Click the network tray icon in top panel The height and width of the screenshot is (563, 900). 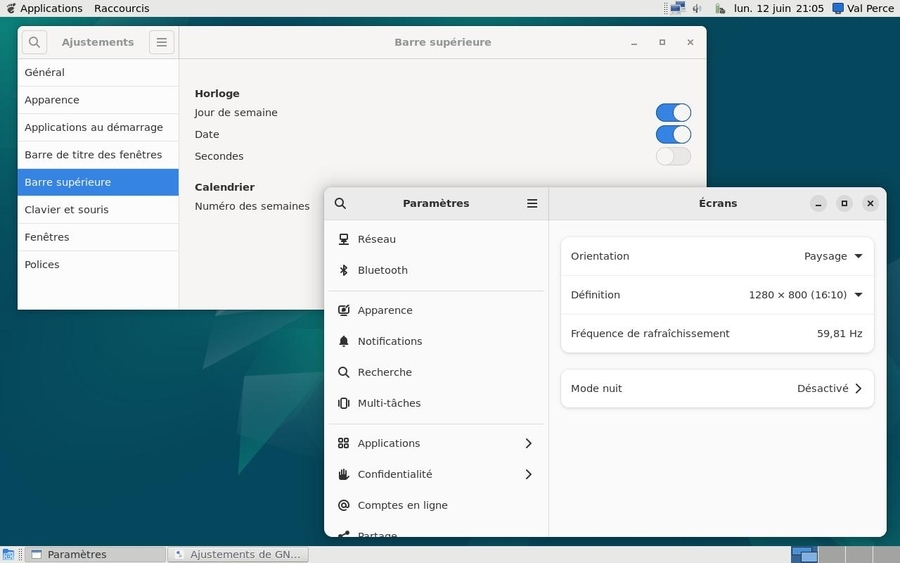(x=678, y=8)
